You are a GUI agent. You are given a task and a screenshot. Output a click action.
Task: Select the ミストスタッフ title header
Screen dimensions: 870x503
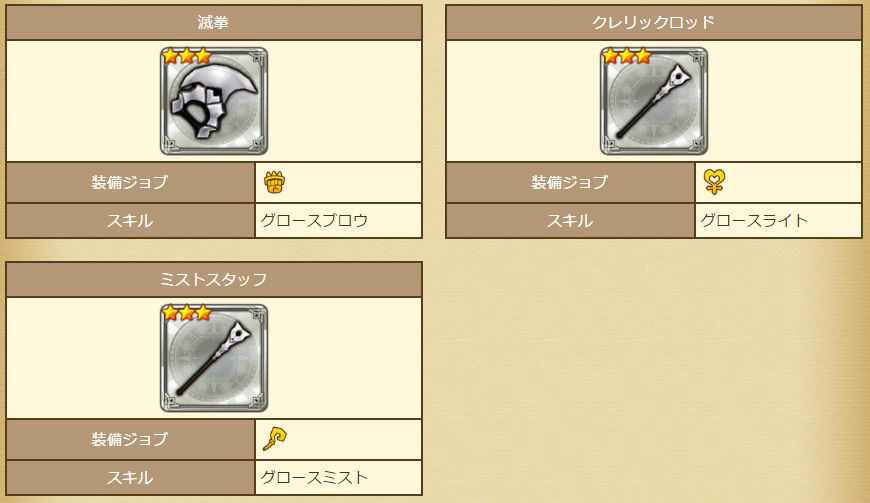click(x=214, y=280)
